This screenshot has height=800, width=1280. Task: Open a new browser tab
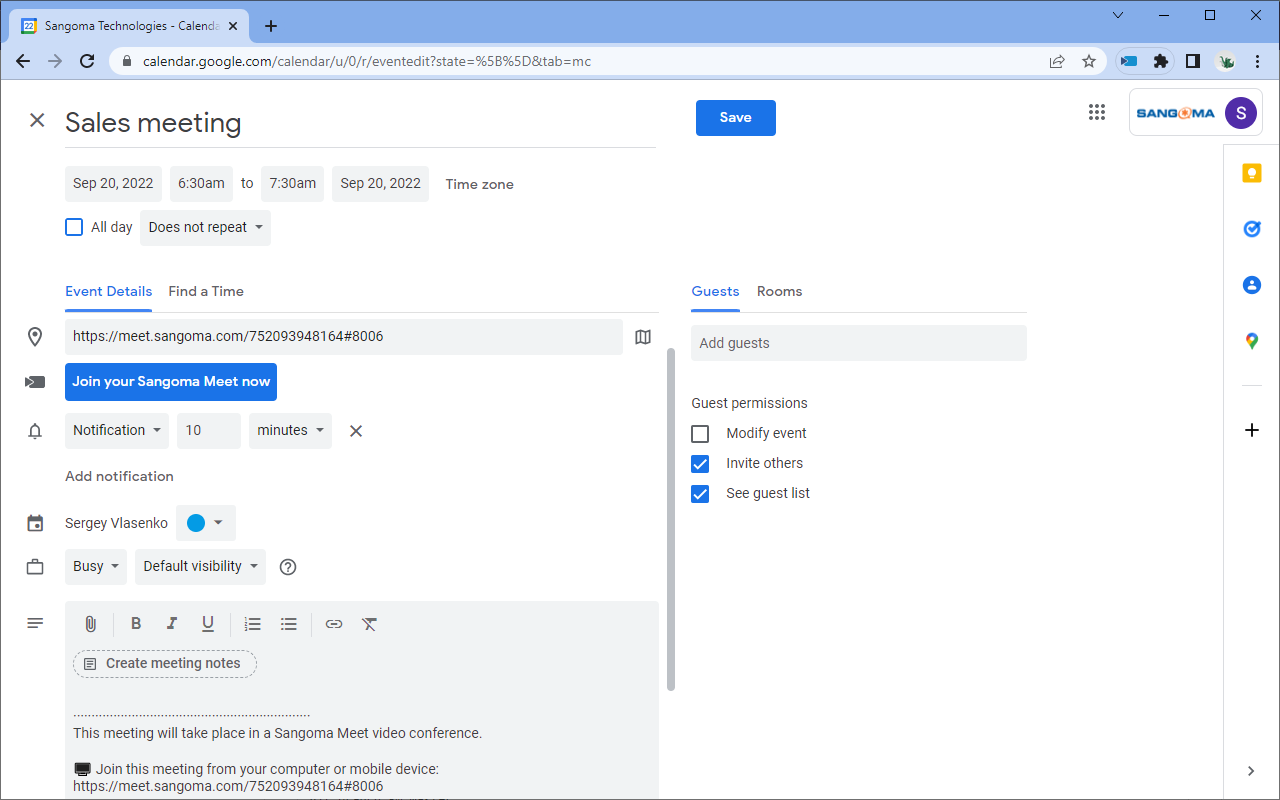tap(271, 26)
